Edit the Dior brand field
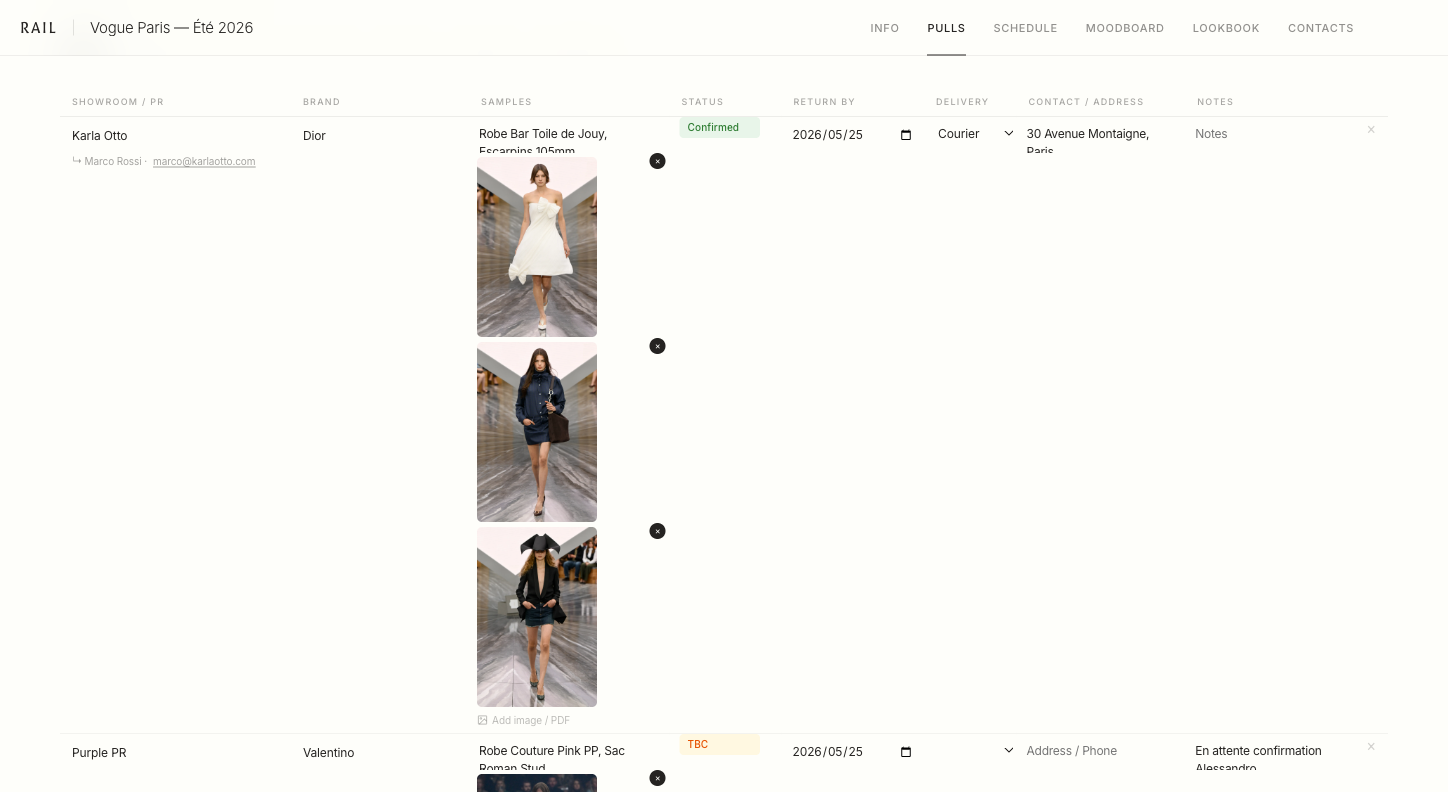Viewport: 1448px width, 792px height. coord(384,136)
